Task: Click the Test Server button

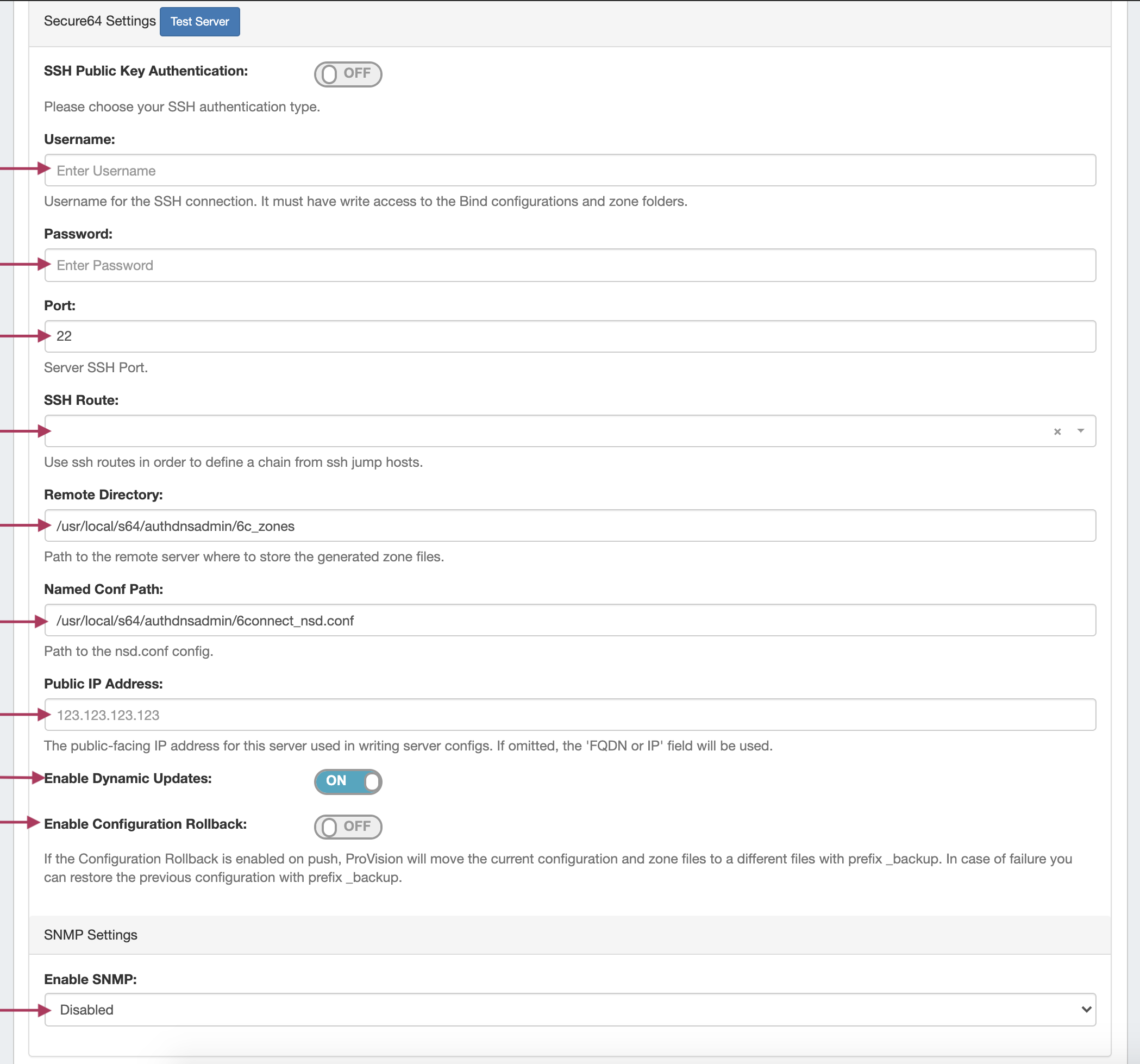Action: (x=199, y=22)
